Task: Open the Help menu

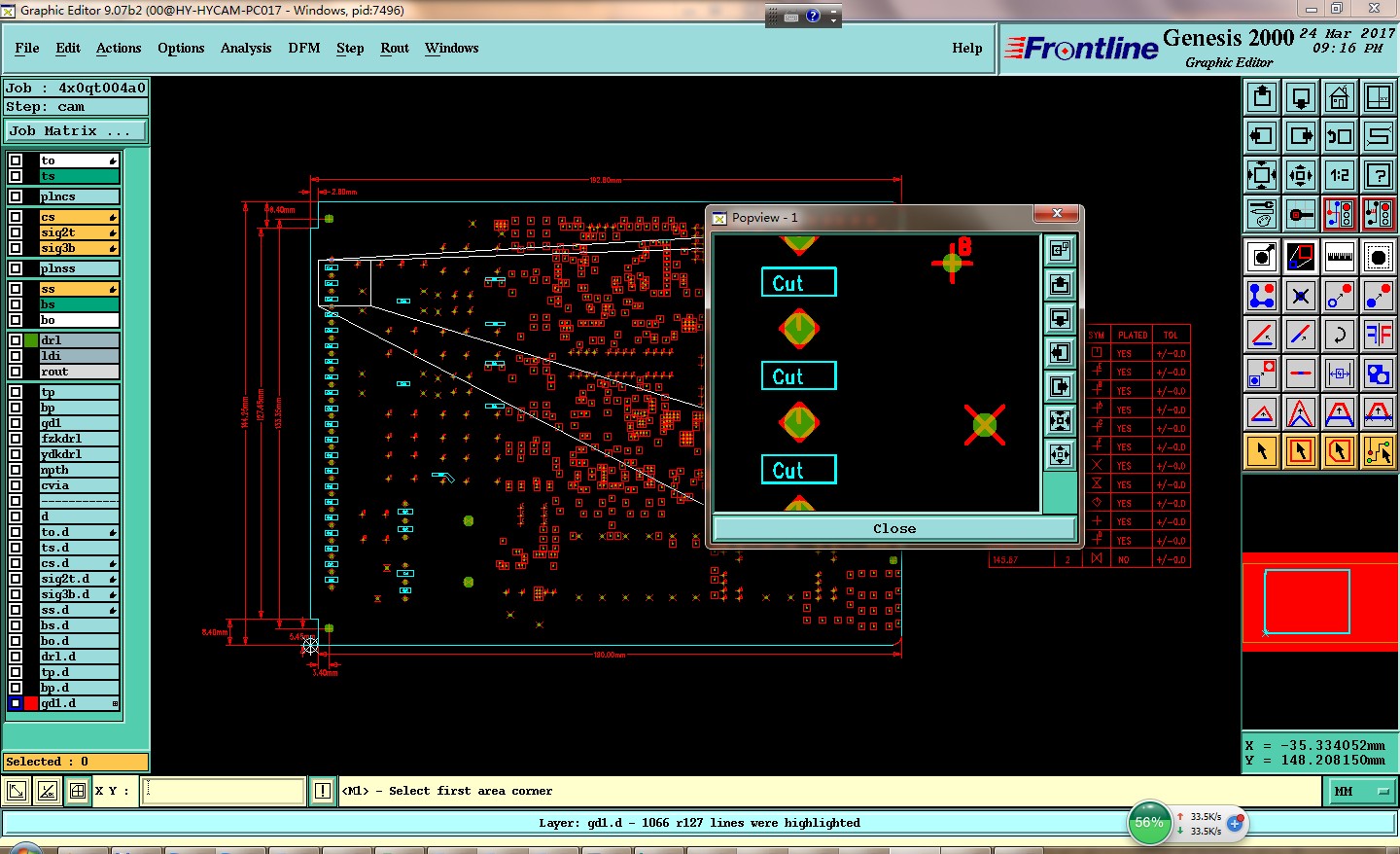Action: click(x=967, y=48)
